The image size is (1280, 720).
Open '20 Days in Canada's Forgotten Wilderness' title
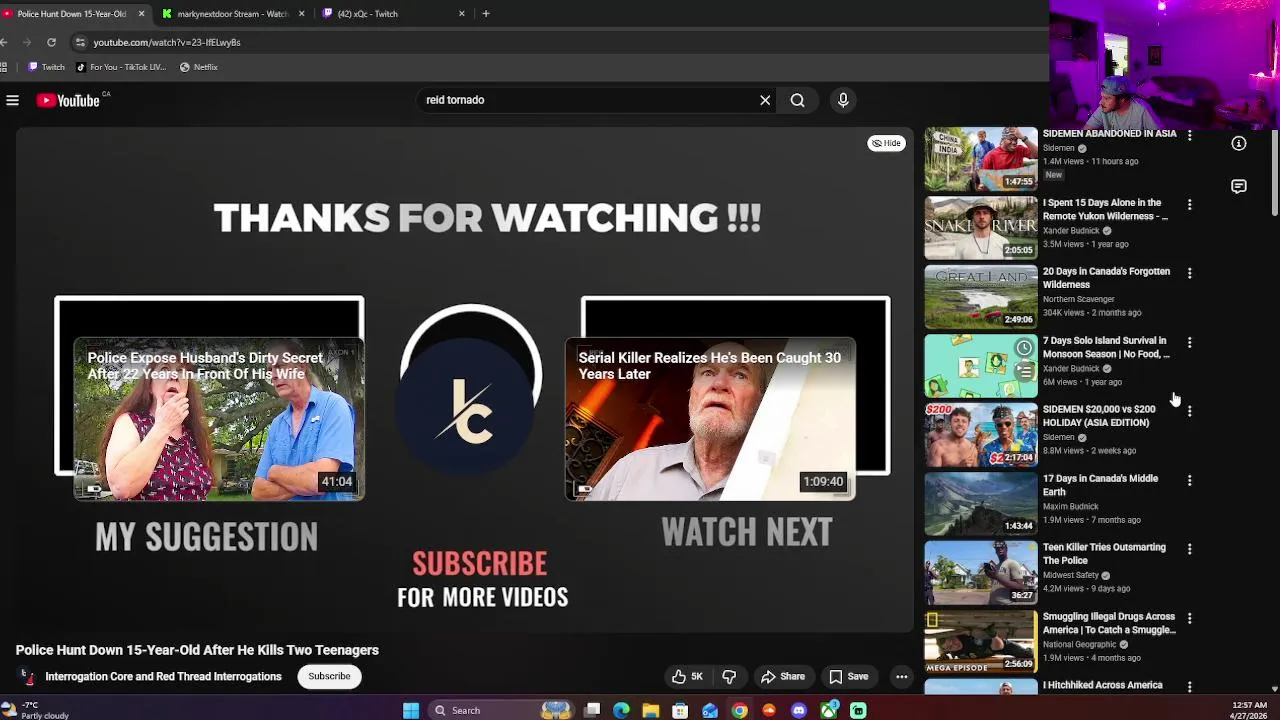tap(1106, 278)
